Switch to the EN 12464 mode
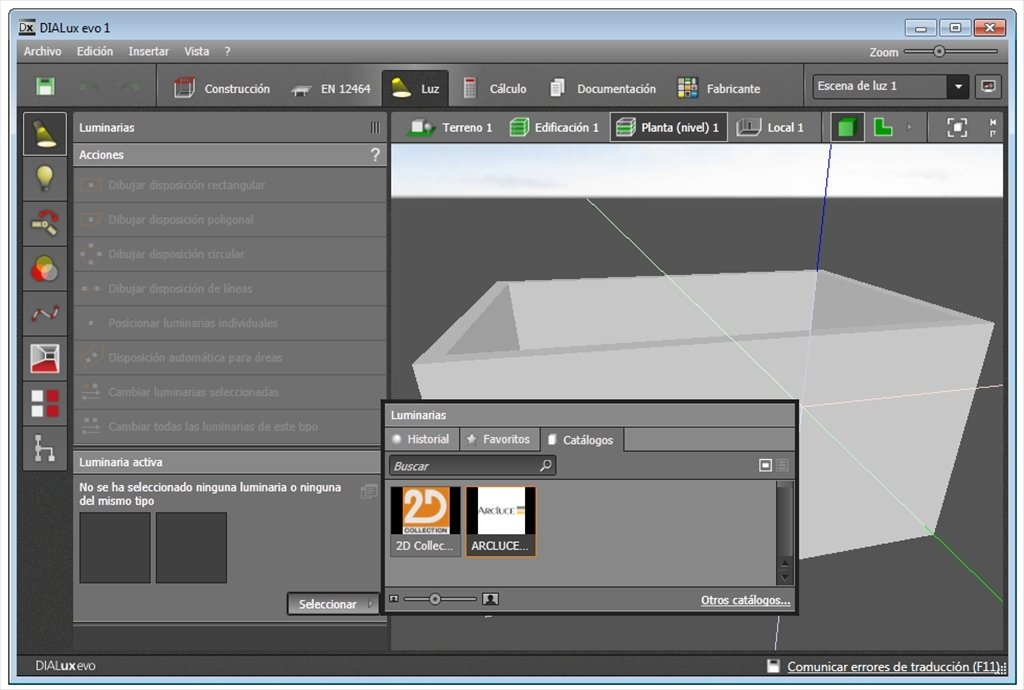 pyautogui.click(x=331, y=88)
